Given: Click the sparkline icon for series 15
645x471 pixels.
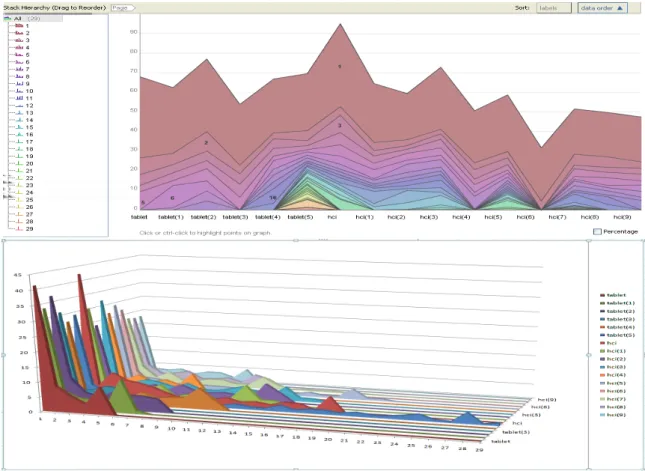Looking at the screenshot, I should tap(19, 127).
